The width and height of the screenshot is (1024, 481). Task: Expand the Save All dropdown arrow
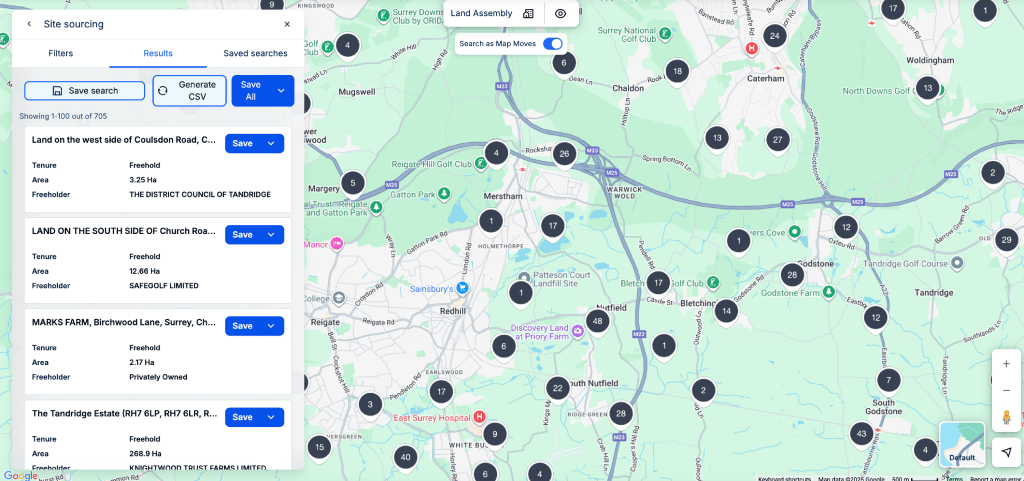(x=281, y=91)
